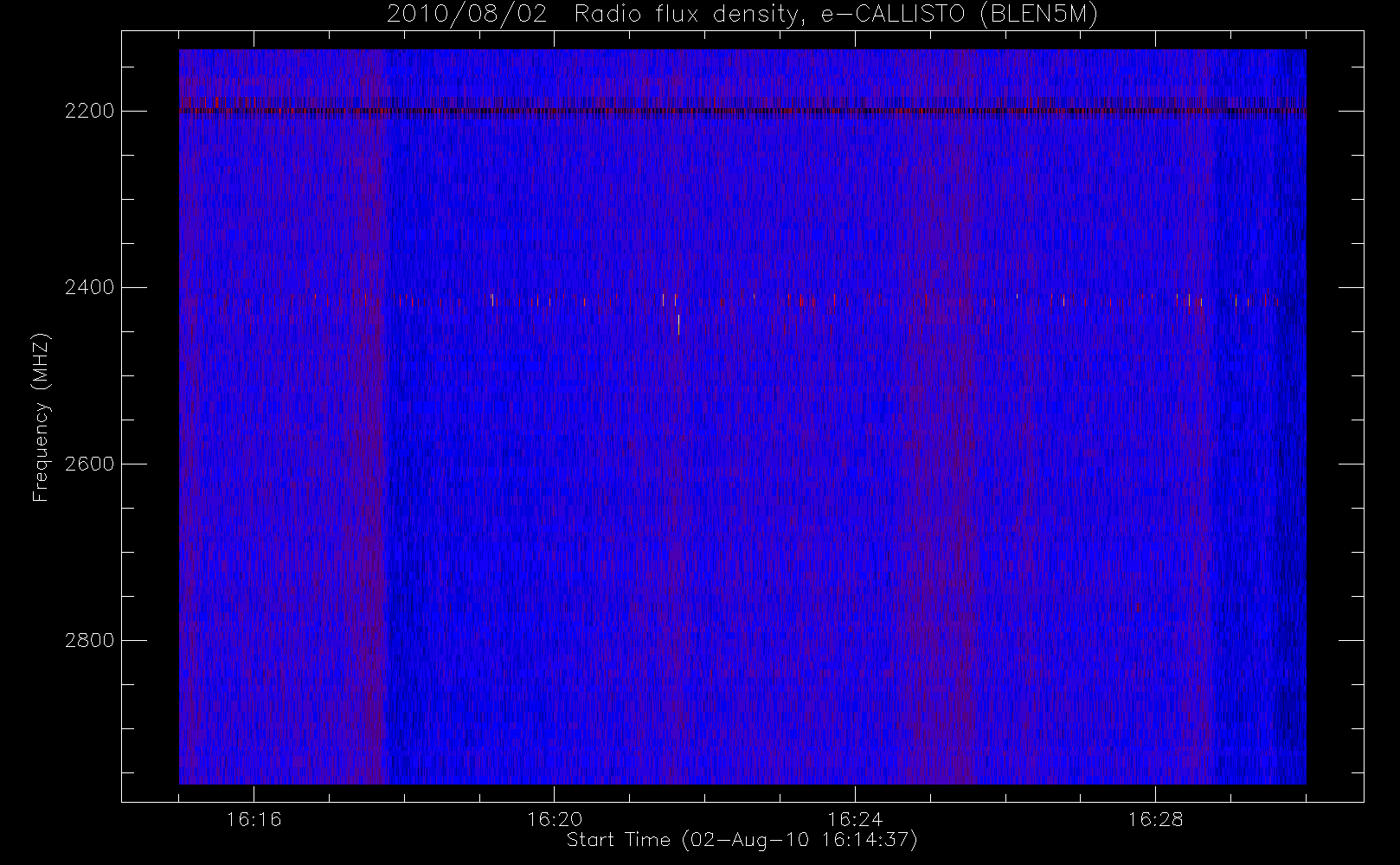1400x865 pixels.
Task: Click the yellow burst spike below 2400 MHz
Action: (x=678, y=325)
